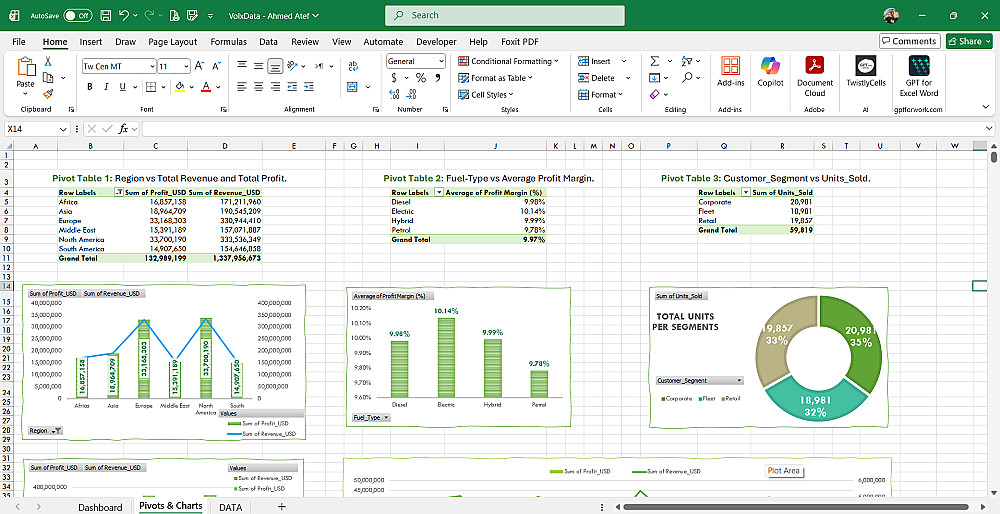Toggle the AutoSave switch
The height and width of the screenshot is (514, 1000).
point(77,15)
